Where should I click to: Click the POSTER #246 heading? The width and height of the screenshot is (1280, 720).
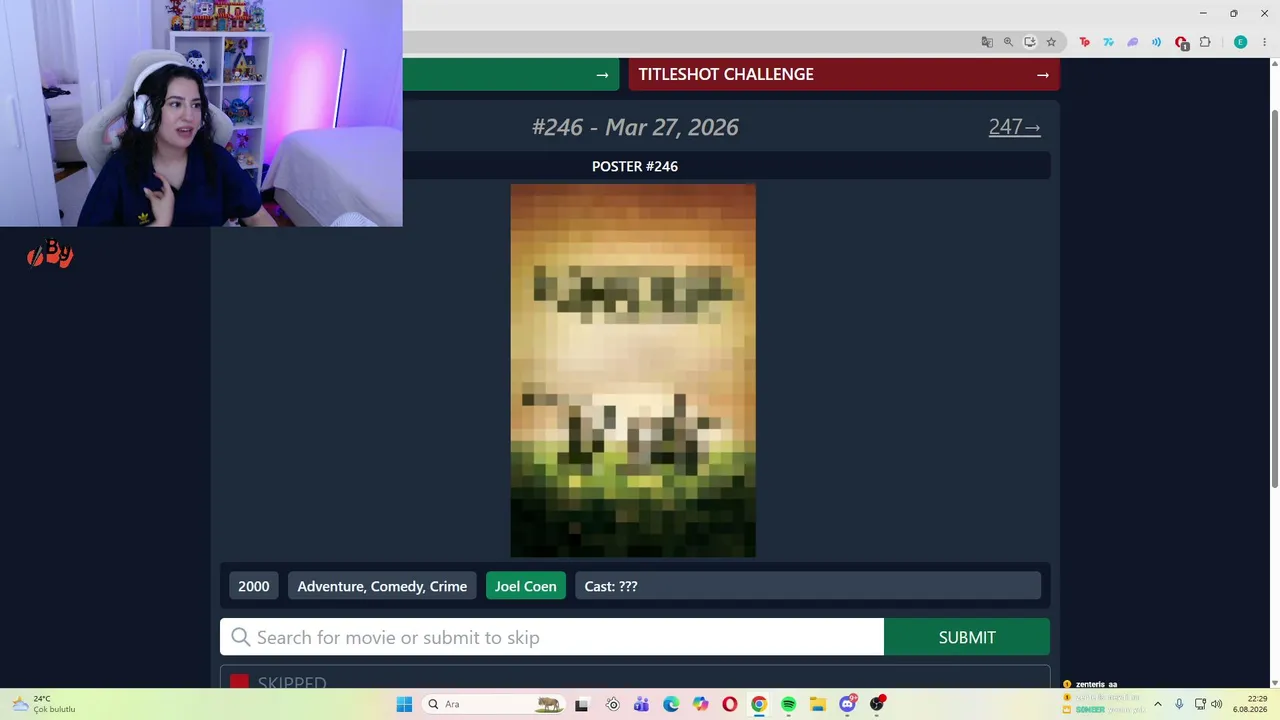(x=635, y=166)
